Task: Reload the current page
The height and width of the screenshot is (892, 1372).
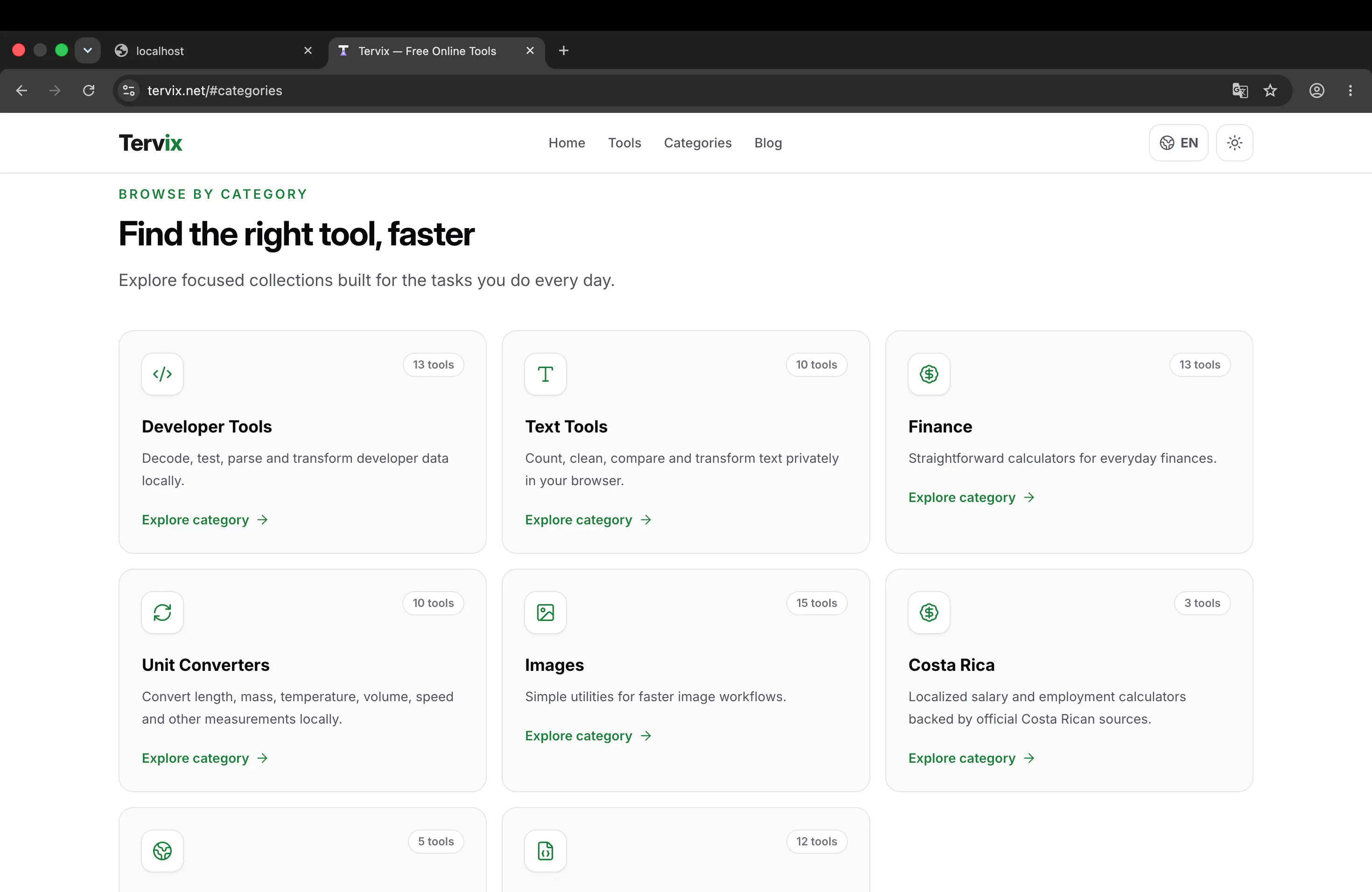Action: click(88, 91)
